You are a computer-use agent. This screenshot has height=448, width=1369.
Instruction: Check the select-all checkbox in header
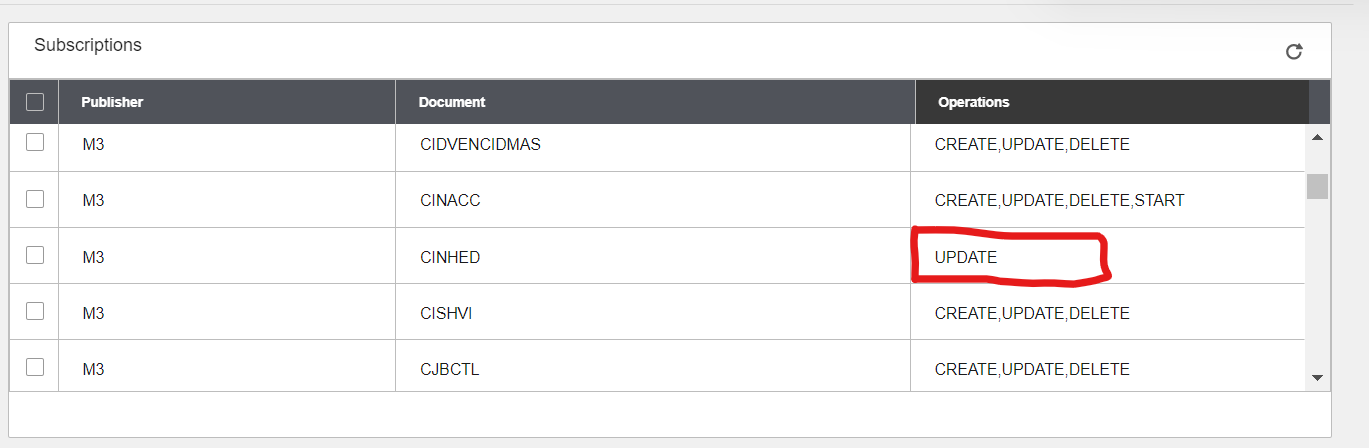tap(35, 101)
